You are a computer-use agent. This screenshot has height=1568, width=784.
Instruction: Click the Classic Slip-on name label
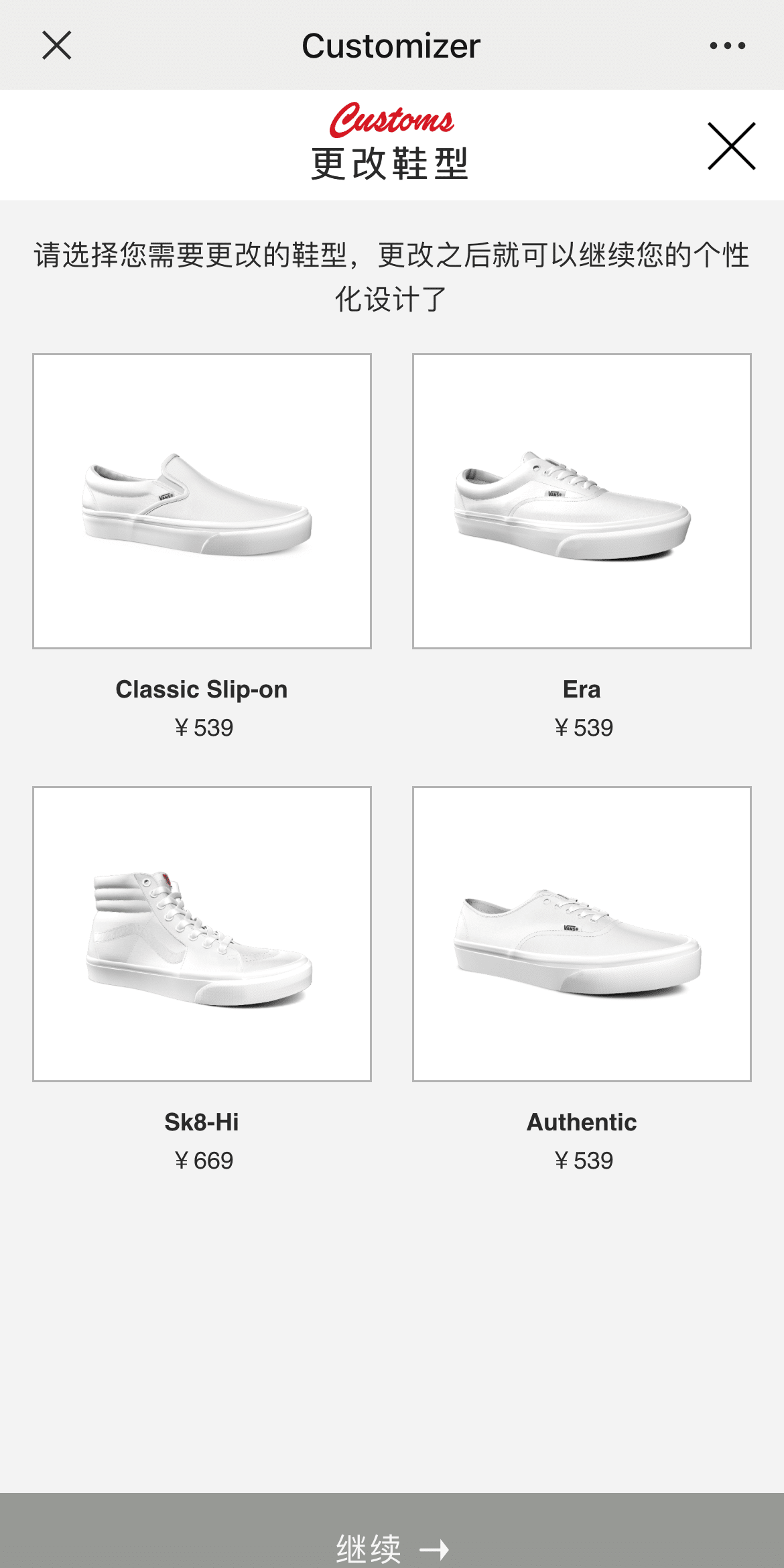202,690
